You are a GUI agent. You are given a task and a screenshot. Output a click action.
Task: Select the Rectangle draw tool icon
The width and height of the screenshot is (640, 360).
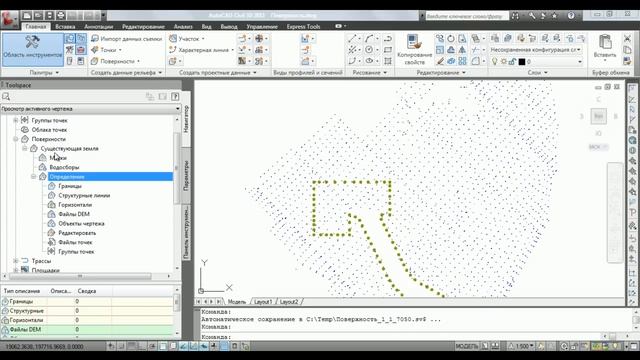[x=388, y=50]
